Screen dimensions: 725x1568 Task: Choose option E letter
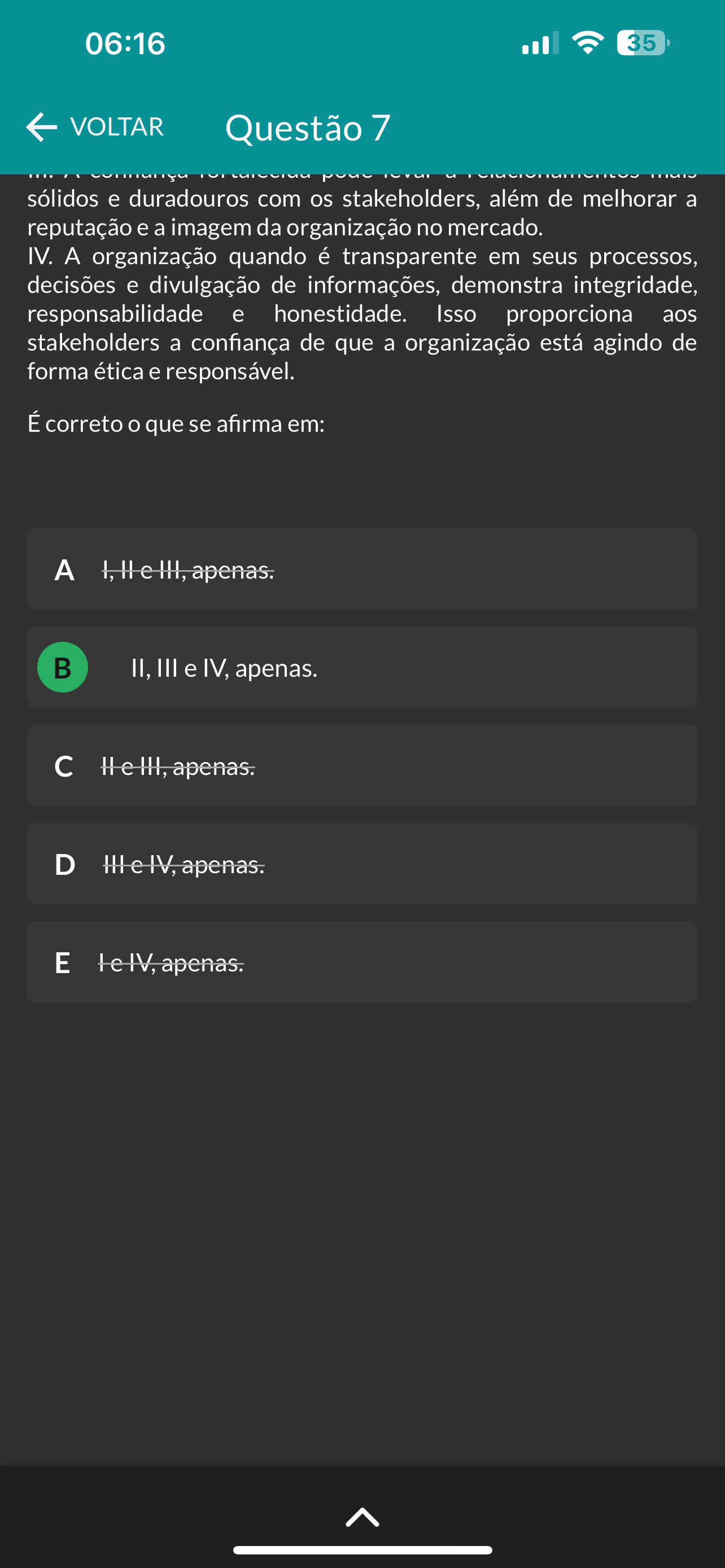tap(62, 963)
